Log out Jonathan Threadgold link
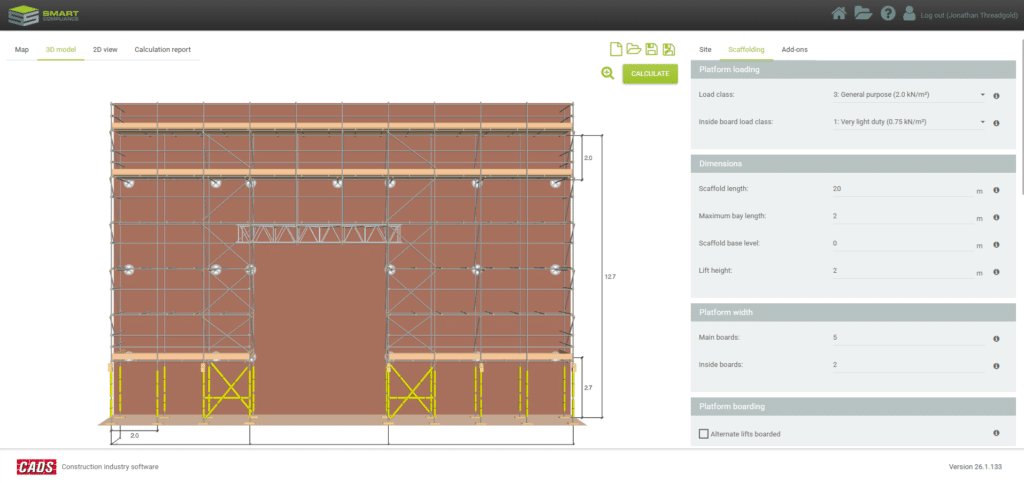 (967, 15)
